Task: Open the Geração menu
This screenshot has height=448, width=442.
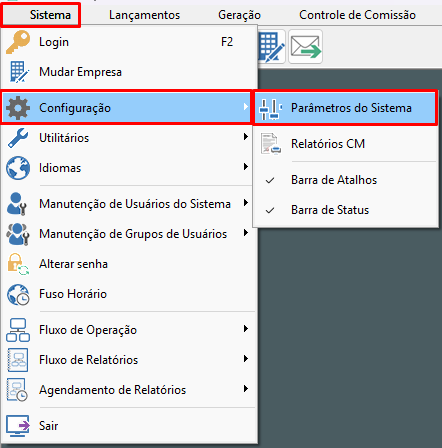Action: (239, 15)
